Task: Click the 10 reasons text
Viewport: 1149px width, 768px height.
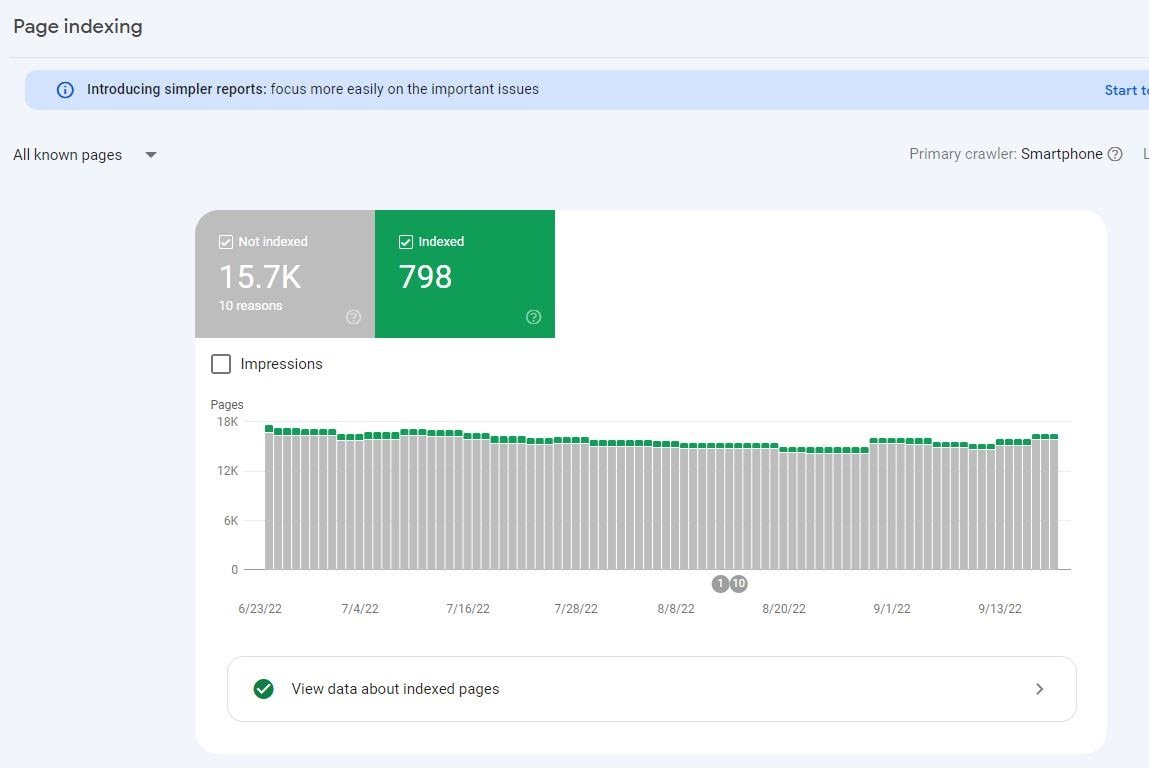Action: coord(251,306)
